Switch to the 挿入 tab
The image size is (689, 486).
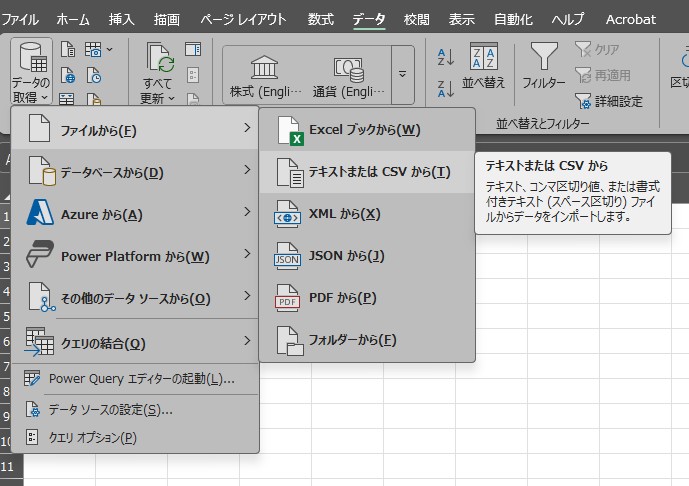tap(121, 19)
